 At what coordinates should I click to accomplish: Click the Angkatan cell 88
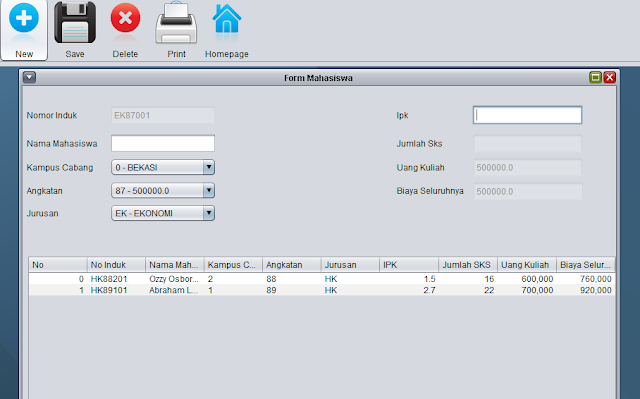[x=291, y=279]
